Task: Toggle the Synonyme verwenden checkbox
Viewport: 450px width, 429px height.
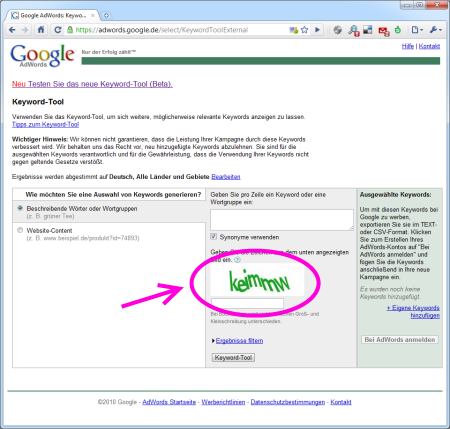Action: 213,237
